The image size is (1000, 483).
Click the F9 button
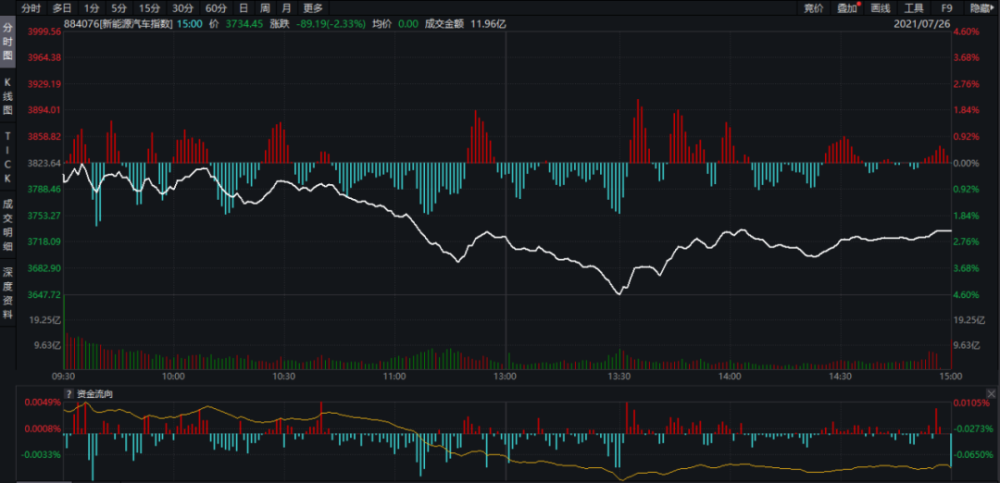[x=947, y=8]
